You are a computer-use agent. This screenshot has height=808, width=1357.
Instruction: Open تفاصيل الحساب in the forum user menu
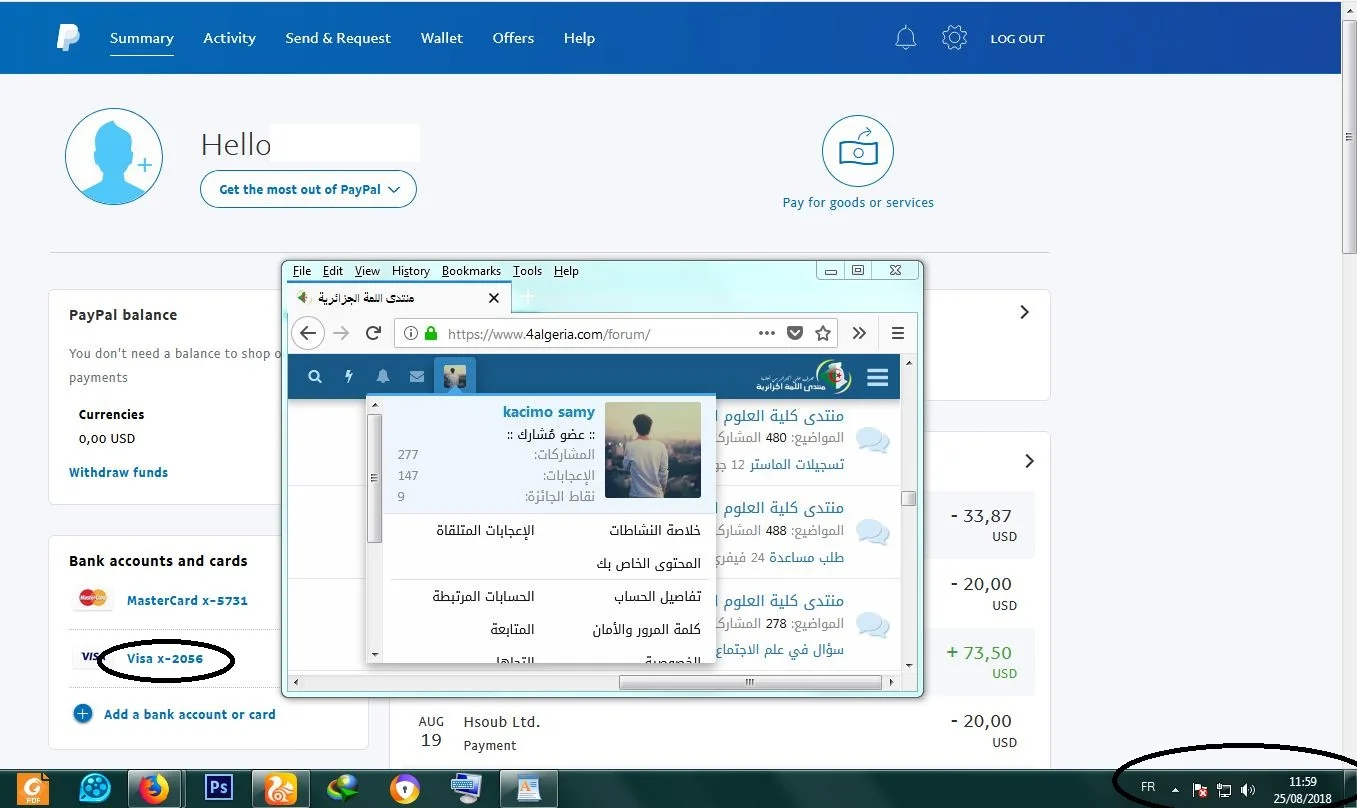click(657, 597)
